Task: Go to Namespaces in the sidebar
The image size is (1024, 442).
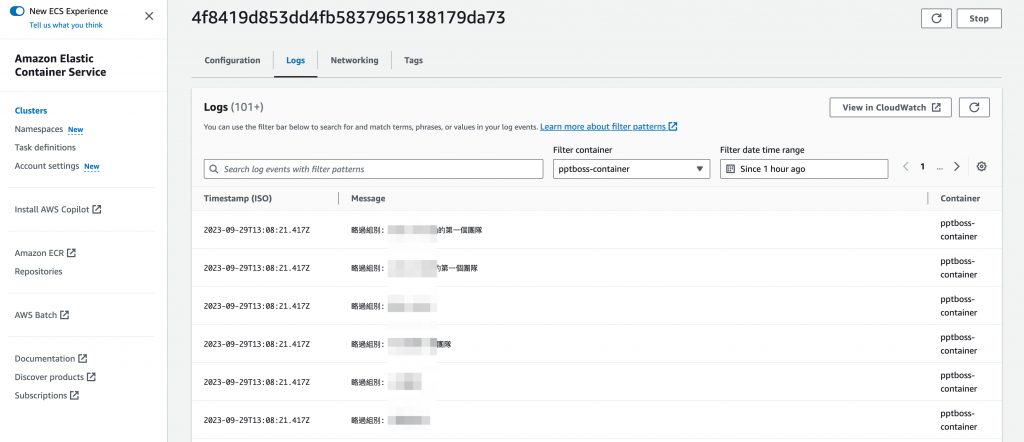Action: (39, 129)
